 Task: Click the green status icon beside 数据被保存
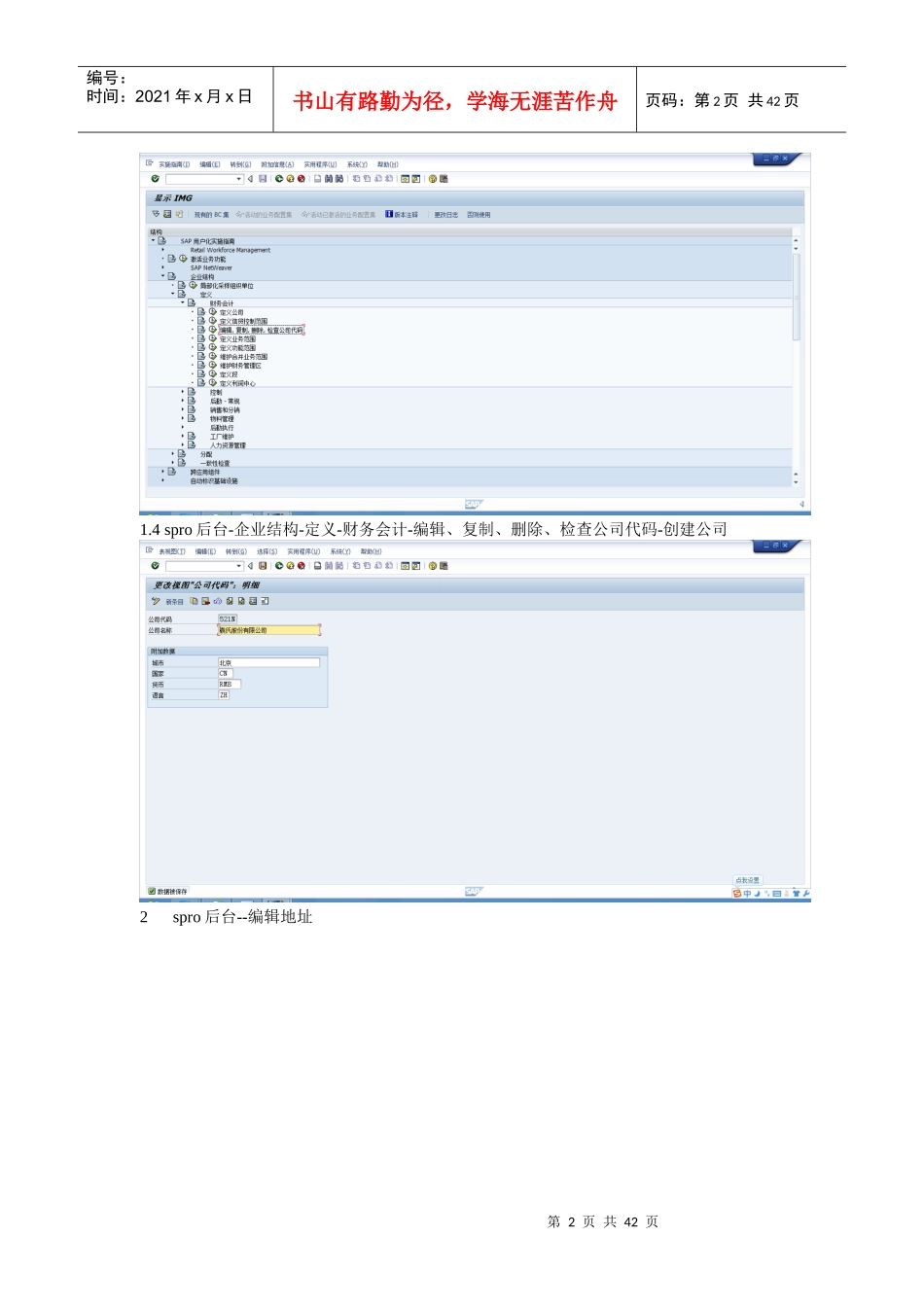click(x=152, y=891)
